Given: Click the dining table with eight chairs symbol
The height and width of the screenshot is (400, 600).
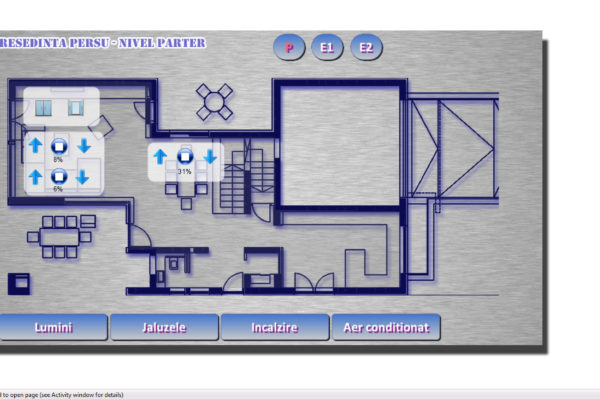Looking at the screenshot, I should [x=61, y=237].
